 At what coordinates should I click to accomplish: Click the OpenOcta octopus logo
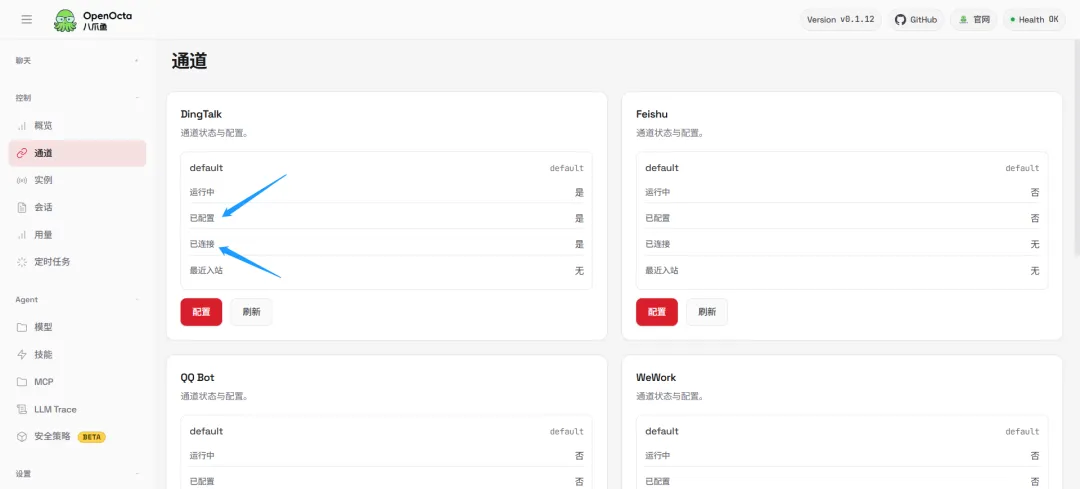pyautogui.click(x=66, y=20)
